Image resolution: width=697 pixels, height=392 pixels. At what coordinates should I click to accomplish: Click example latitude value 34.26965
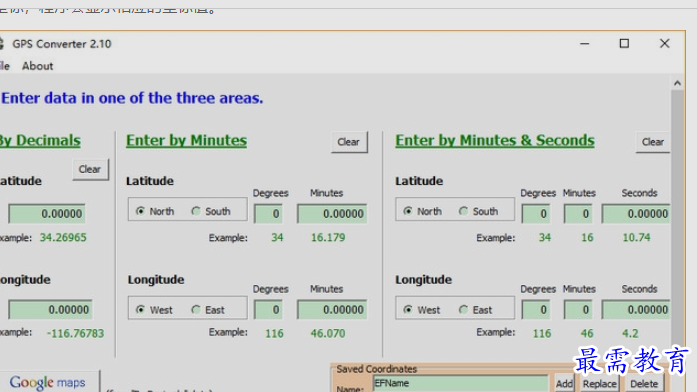click(63, 237)
